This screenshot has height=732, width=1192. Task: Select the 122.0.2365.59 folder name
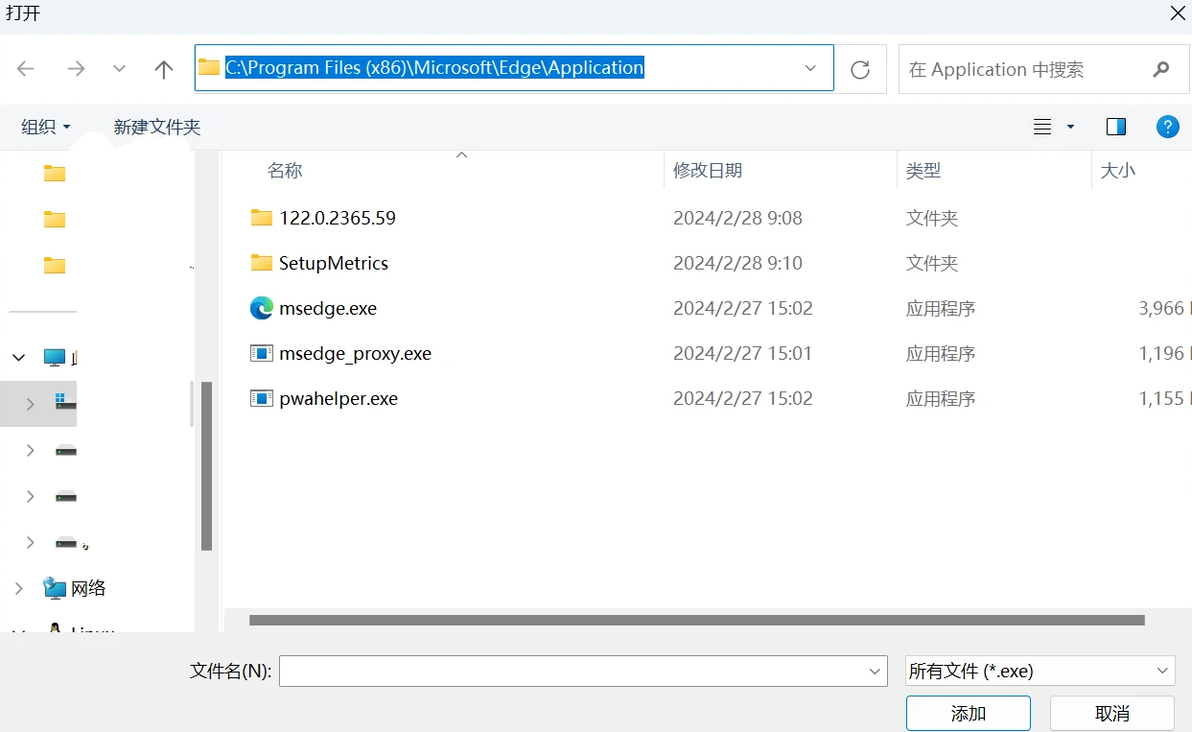point(338,218)
